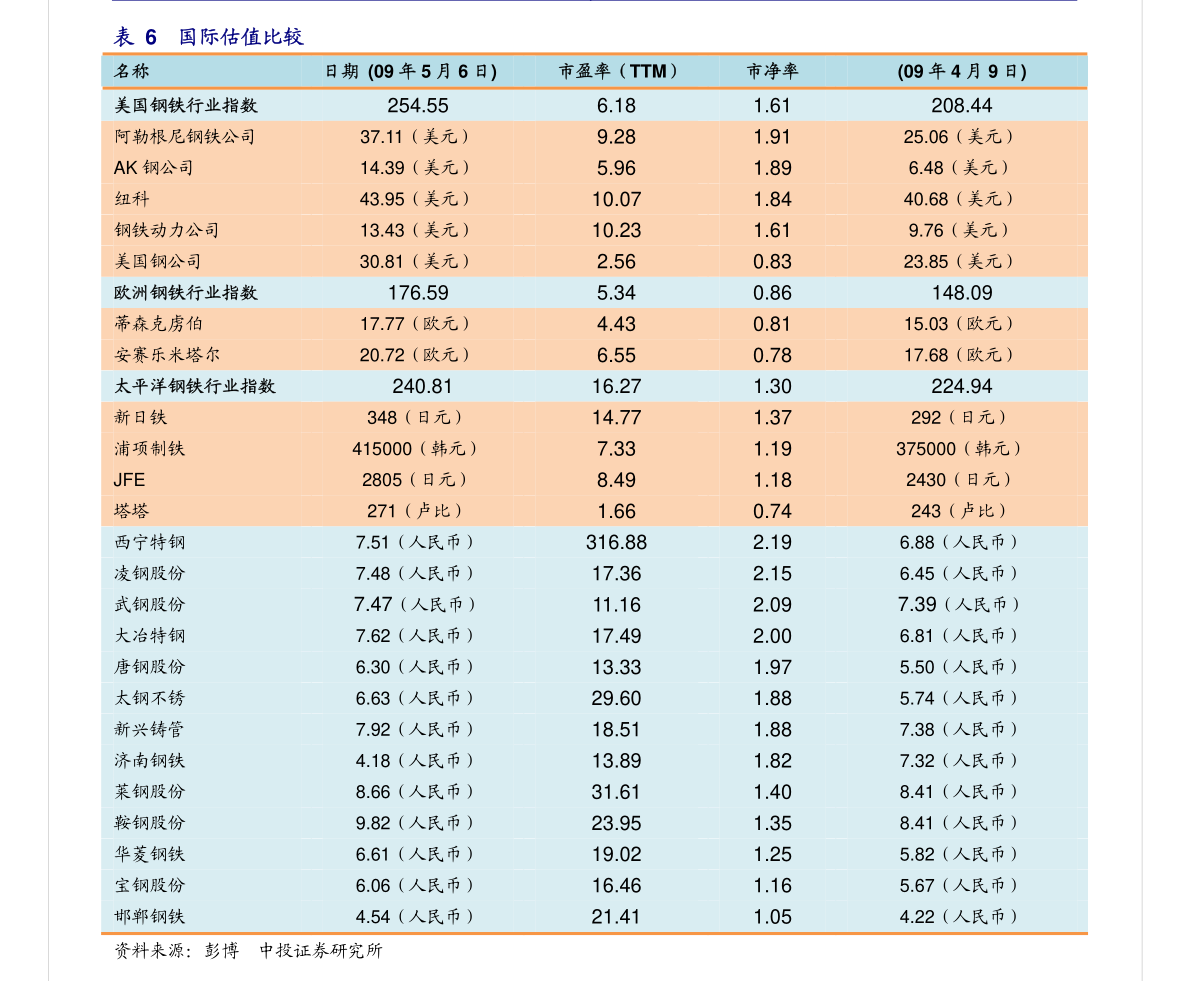Click P/E value 2.56
The width and height of the screenshot is (1191, 981).
(x=616, y=261)
